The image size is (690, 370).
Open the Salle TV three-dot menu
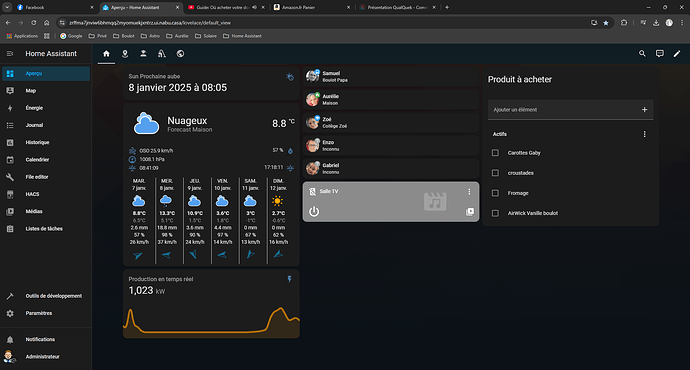pos(469,191)
